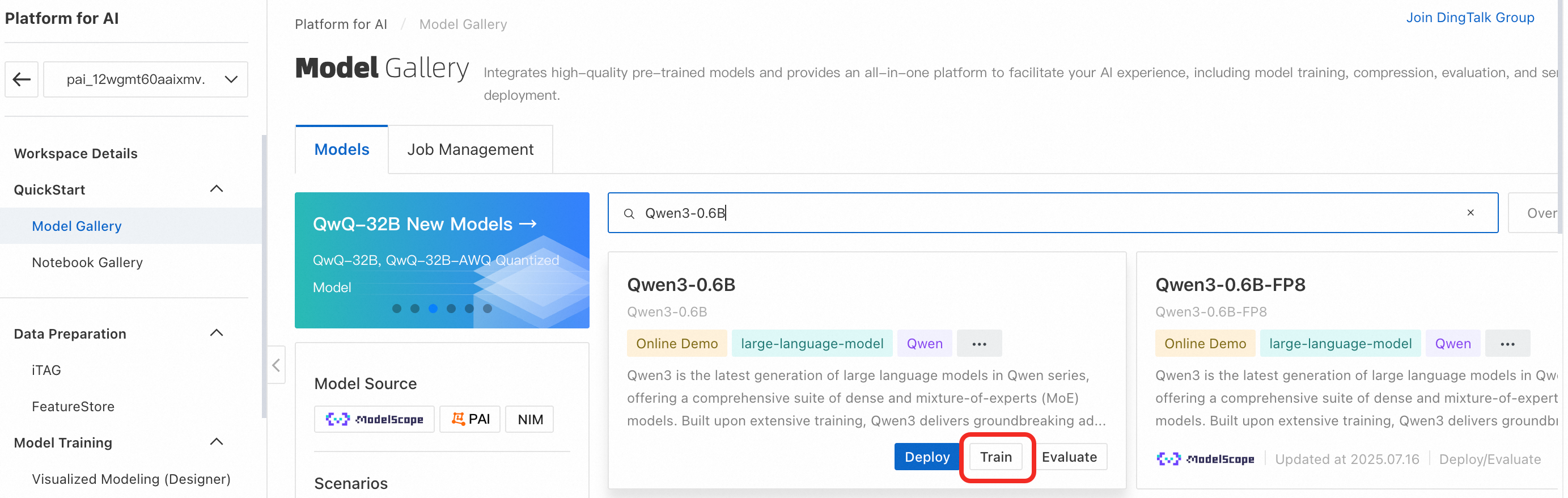Screen dimensions: 1568x498
Task: Select Model Gallery in sidebar
Action: [77, 226]
